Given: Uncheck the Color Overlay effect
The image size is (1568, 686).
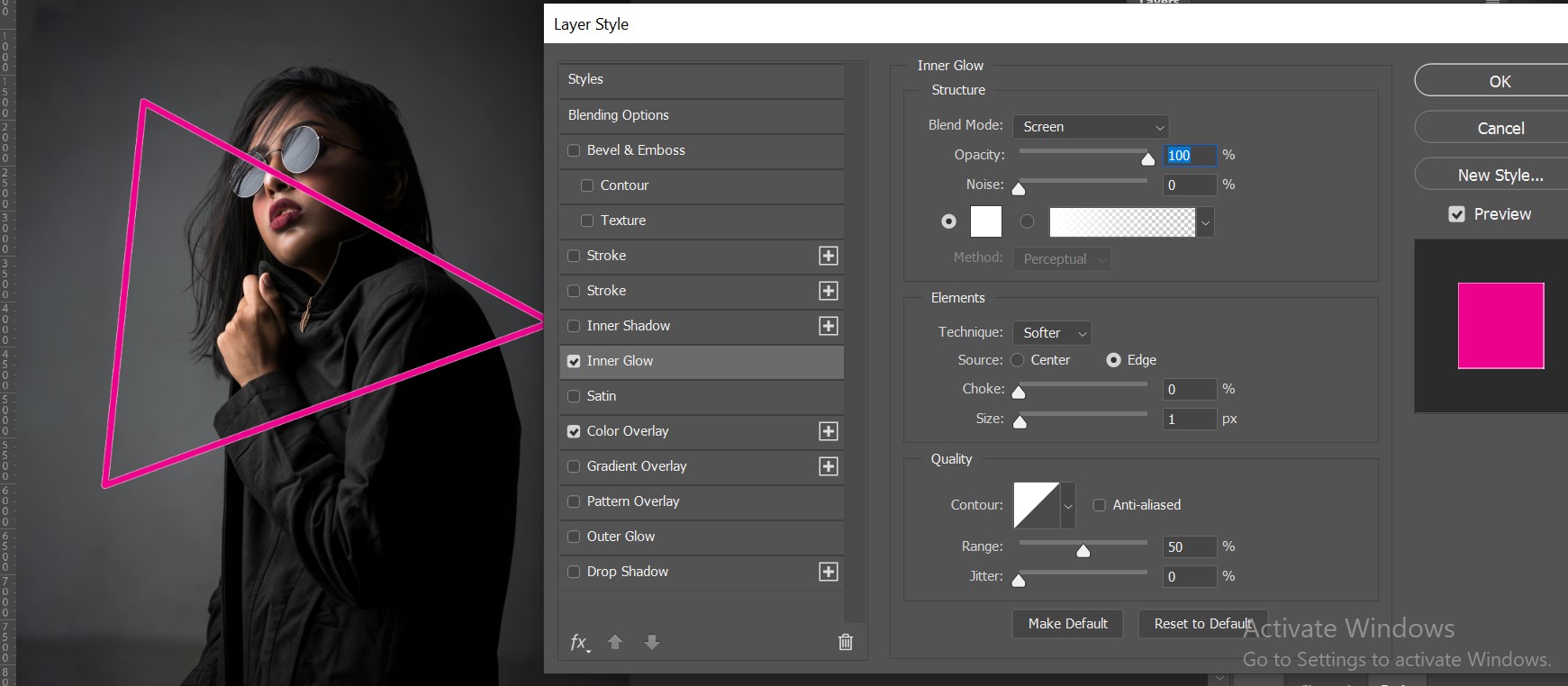Looking at the screenshot, I should click(x=574, y=431).
